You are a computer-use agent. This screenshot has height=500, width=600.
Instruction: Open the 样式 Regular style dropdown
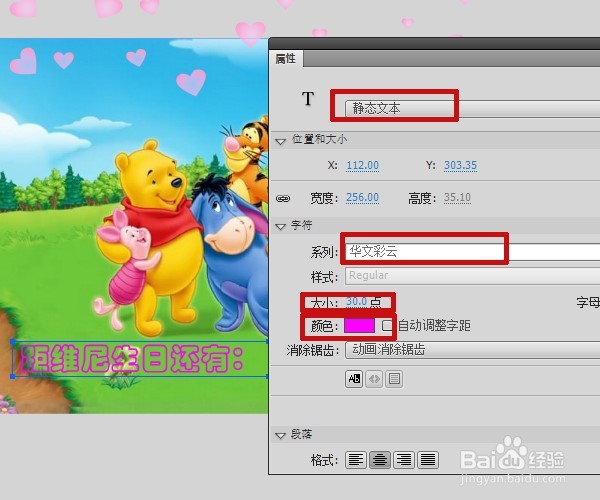(472, 276)
